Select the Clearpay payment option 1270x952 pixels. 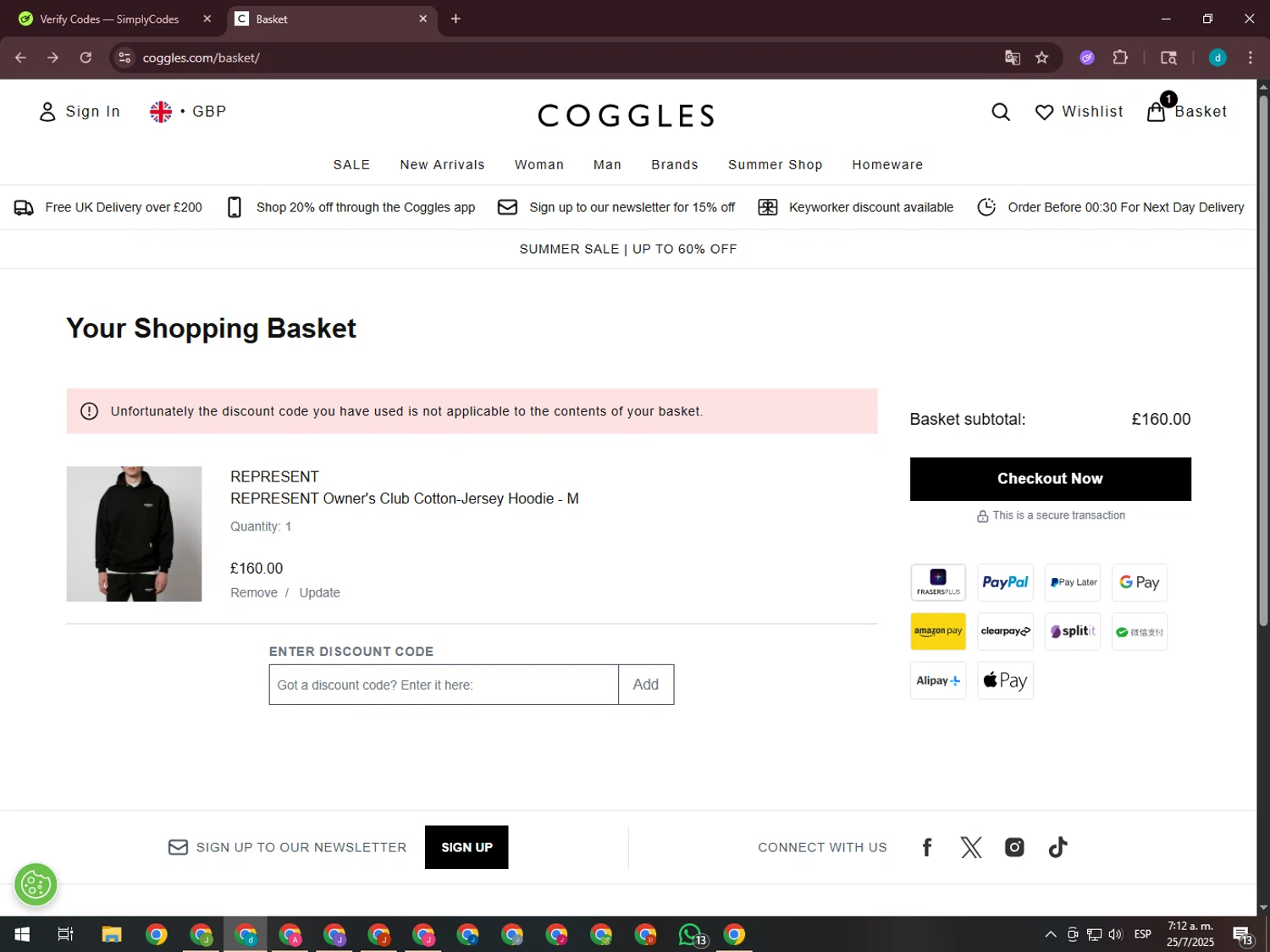[1005, 631]
